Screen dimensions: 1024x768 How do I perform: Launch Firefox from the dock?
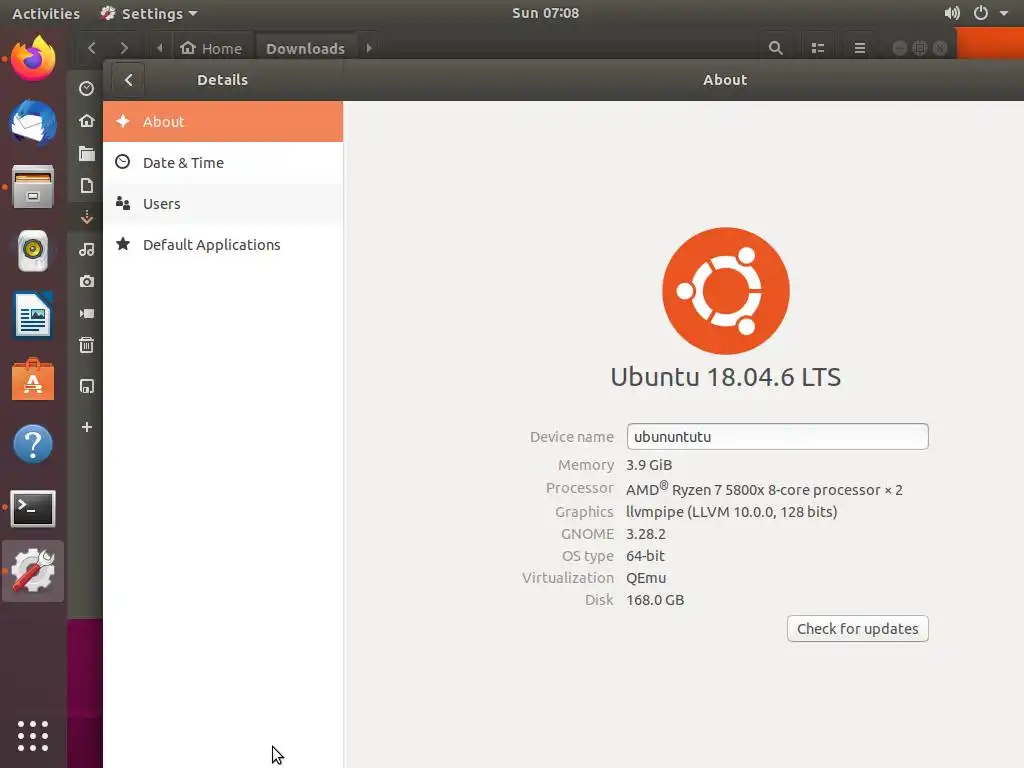click(x=33, y=59)
